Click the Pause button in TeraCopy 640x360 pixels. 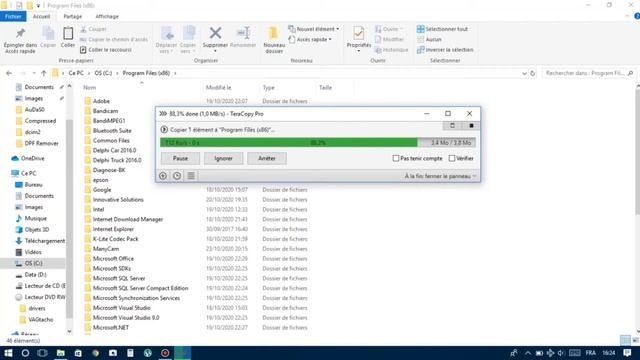(x=180, y=158)
